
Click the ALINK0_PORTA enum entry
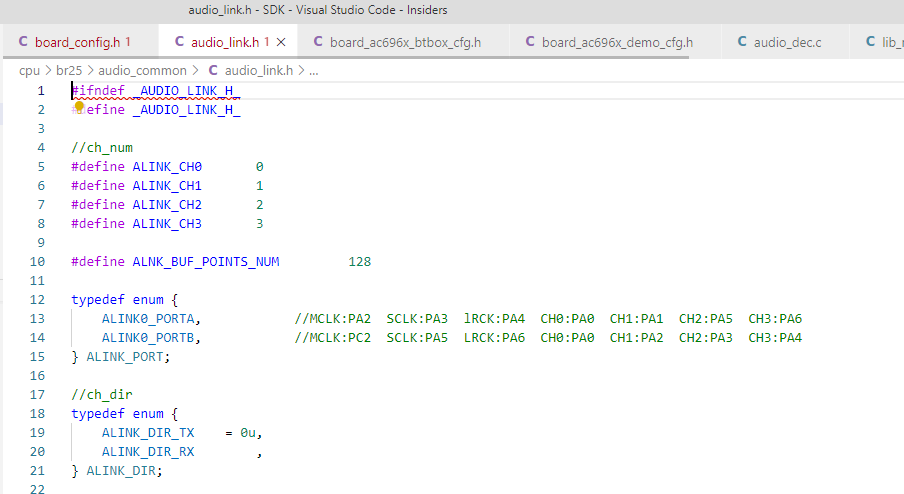coord(148,319)
